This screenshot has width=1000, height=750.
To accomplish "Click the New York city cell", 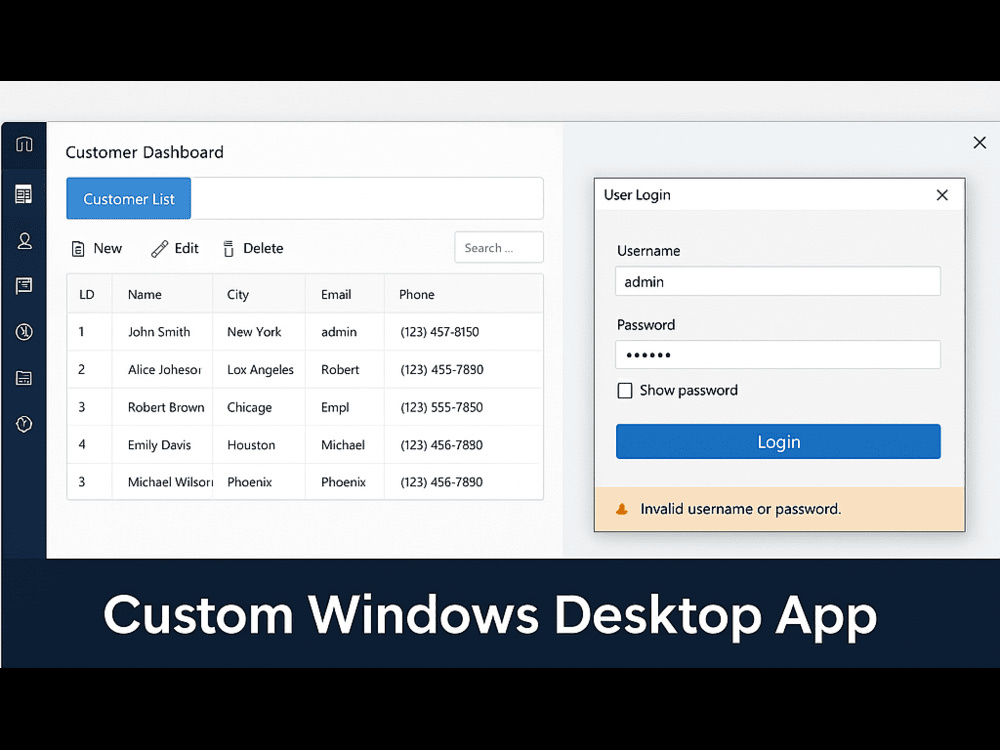I will tap(254, 332).
